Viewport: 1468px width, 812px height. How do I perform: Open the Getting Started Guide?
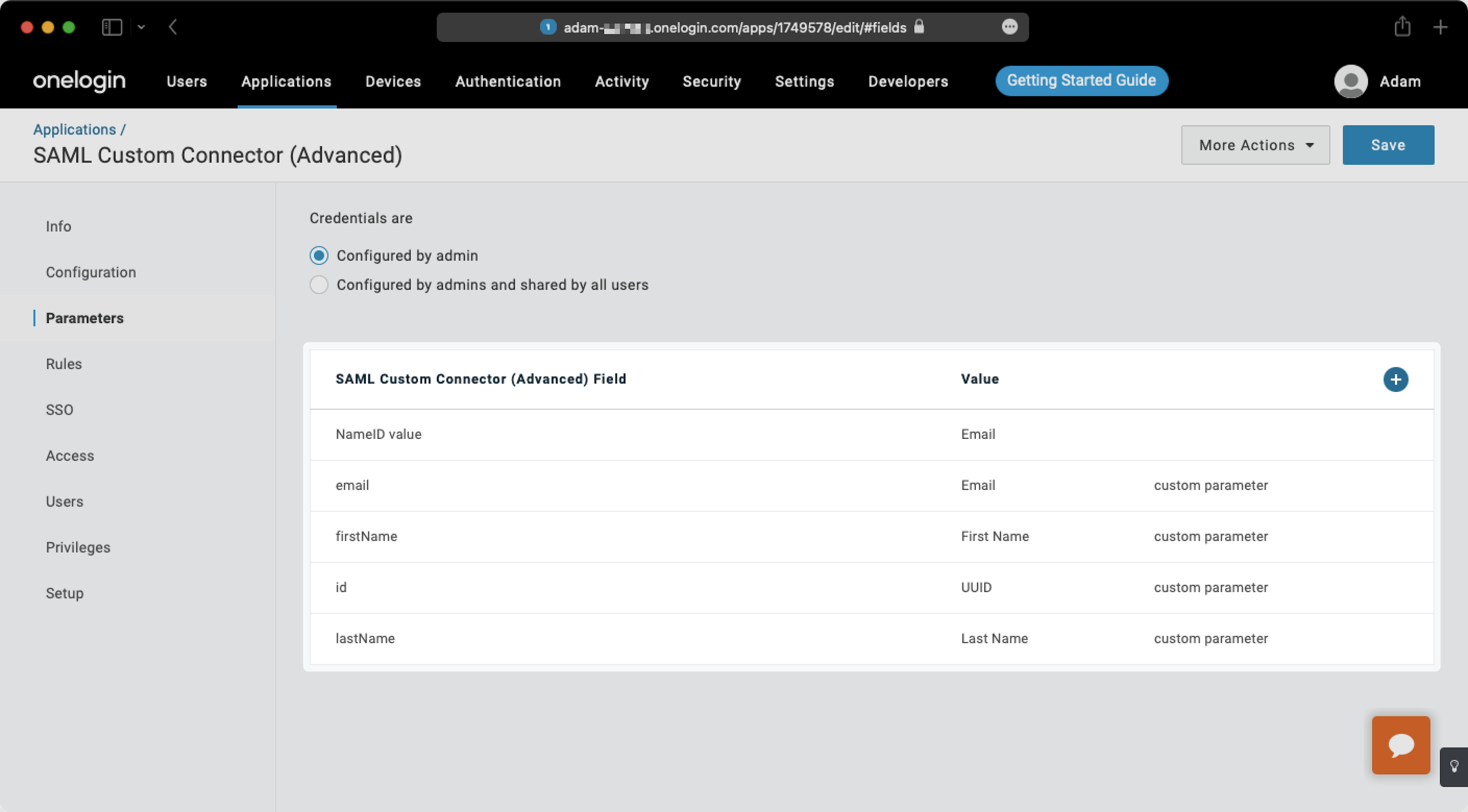coord(1081,80)
